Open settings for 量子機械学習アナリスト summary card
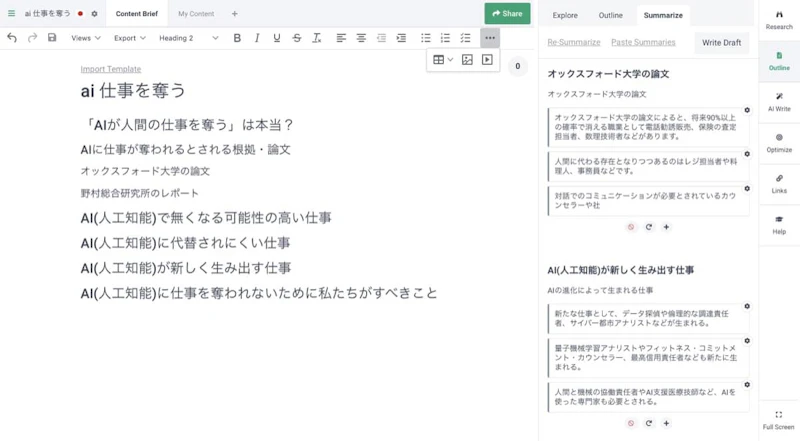 [x=747, y=341]
